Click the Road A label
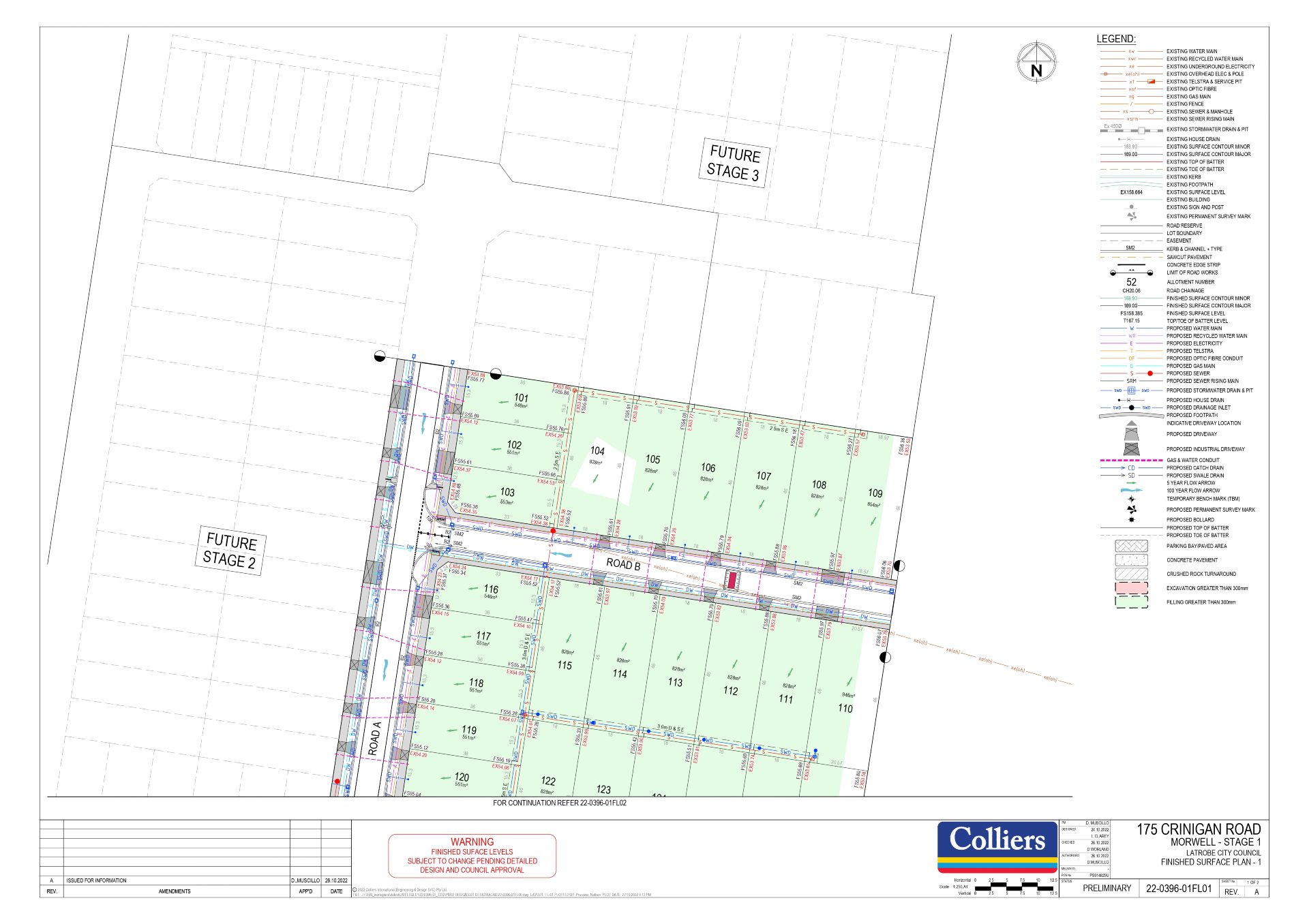Image resolution: width=1309 pixels, height=924 pixels. point(374,738)
